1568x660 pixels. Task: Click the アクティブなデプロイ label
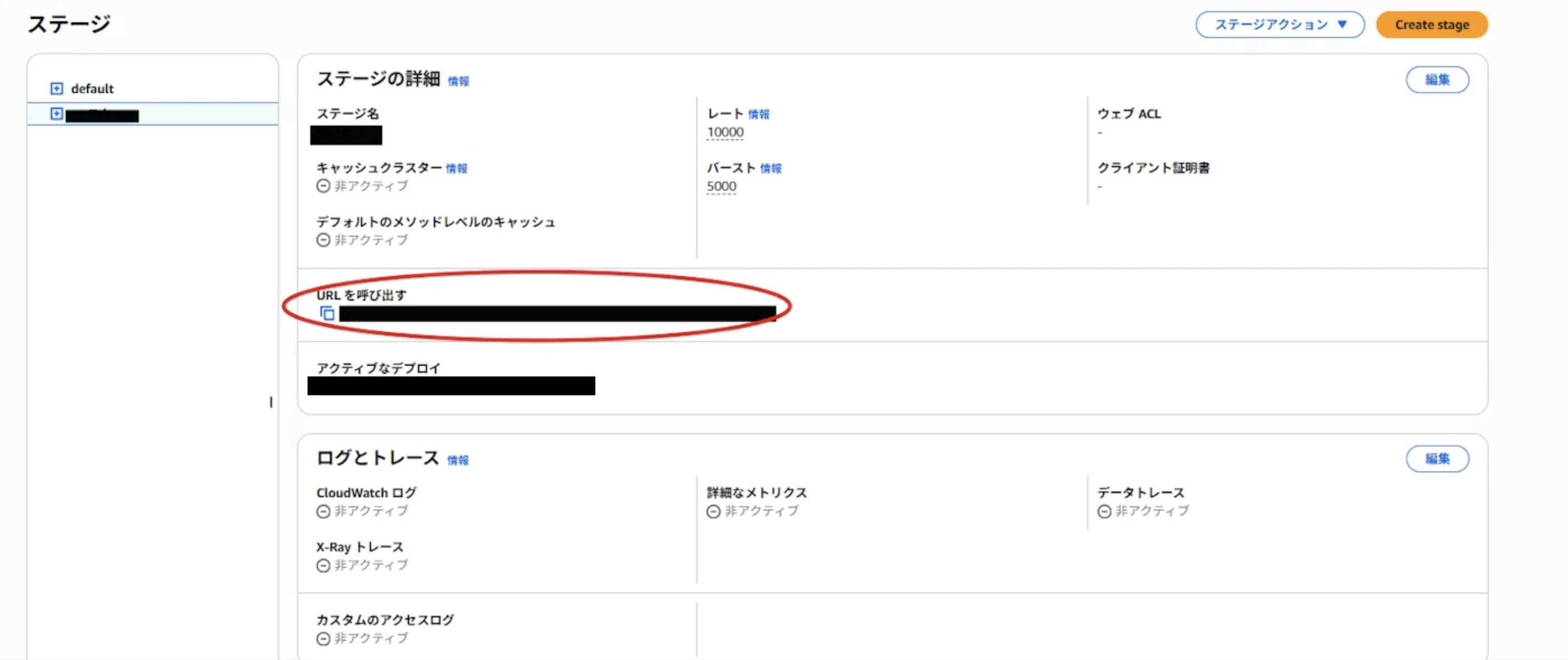pyautogui.click(x=378, y=368)
